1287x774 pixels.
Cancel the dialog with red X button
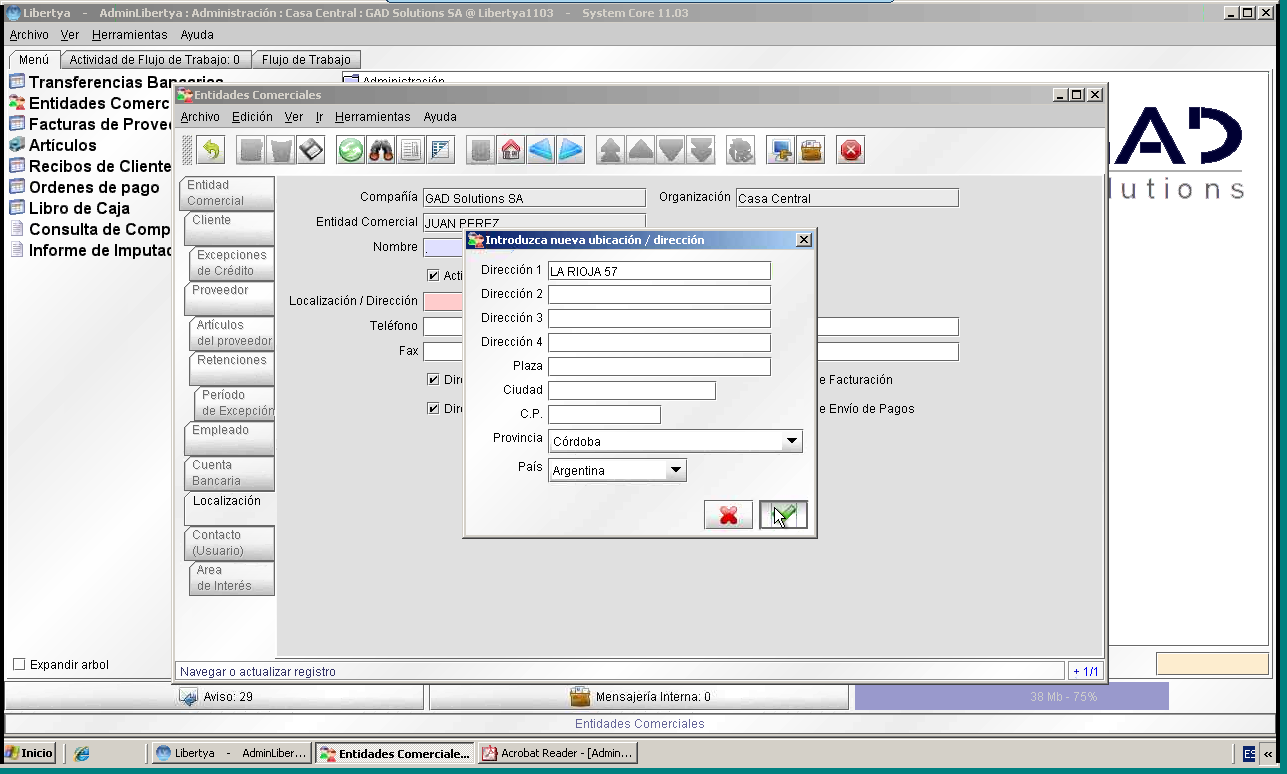[729, 515]
